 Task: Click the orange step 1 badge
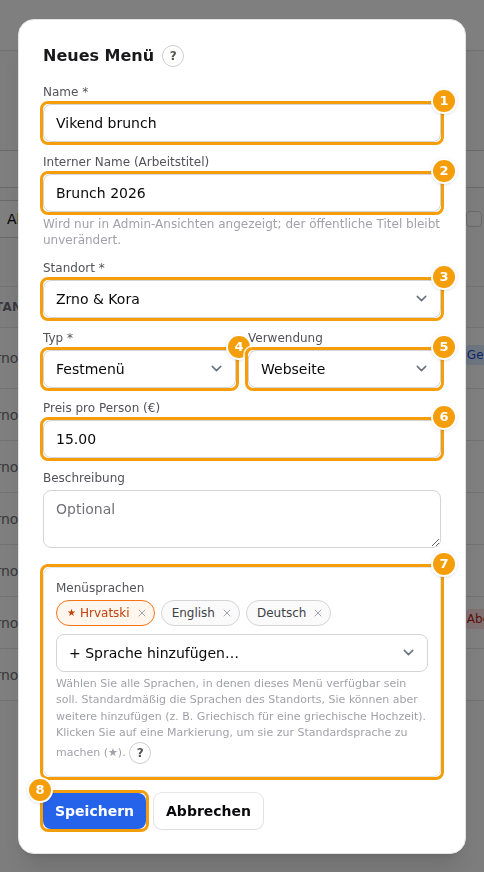point(443,101)
